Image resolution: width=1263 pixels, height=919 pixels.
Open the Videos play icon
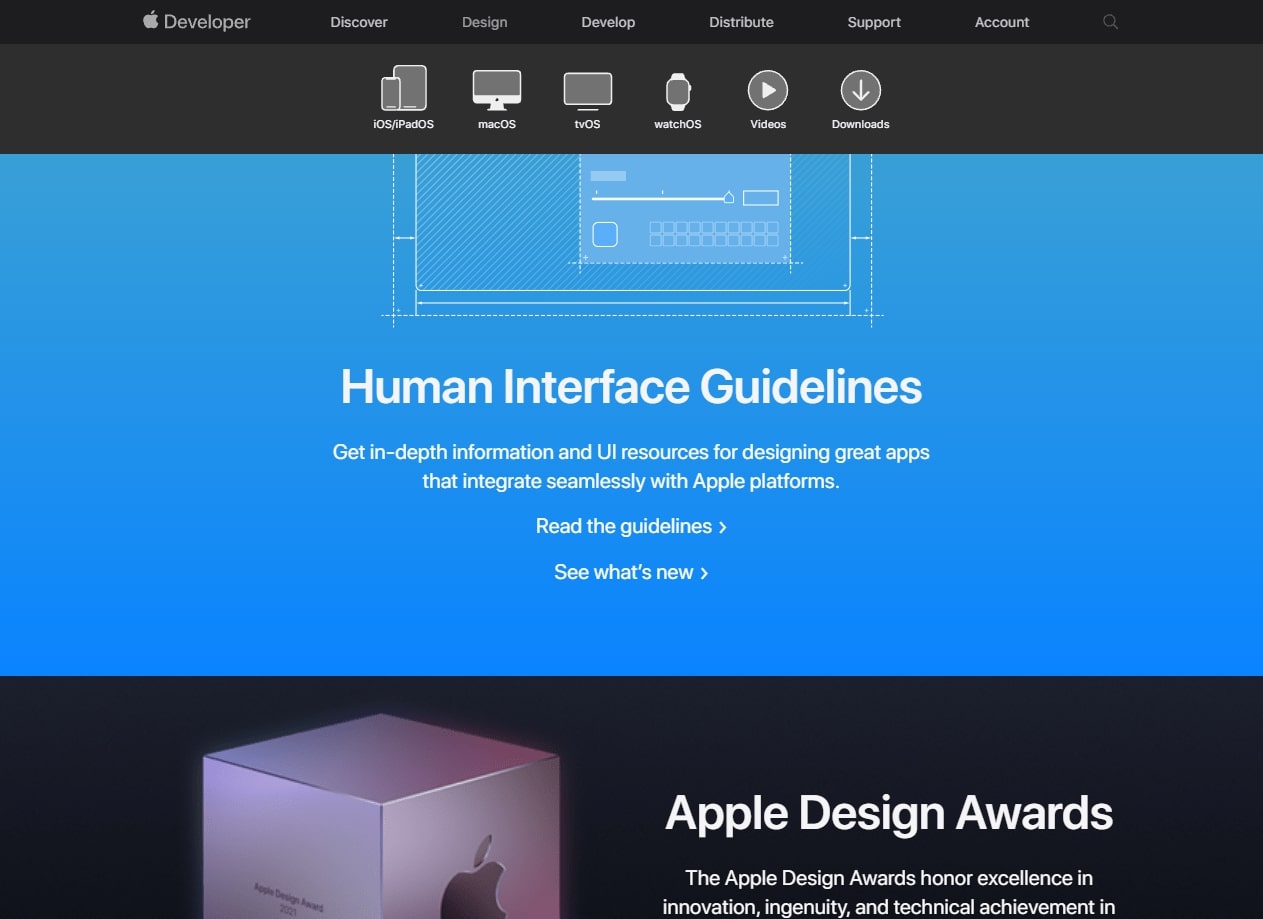pos(768,90)
